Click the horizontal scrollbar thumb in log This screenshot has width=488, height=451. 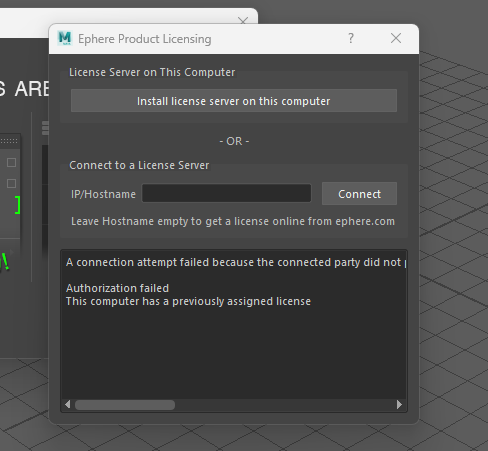(125, 405)
